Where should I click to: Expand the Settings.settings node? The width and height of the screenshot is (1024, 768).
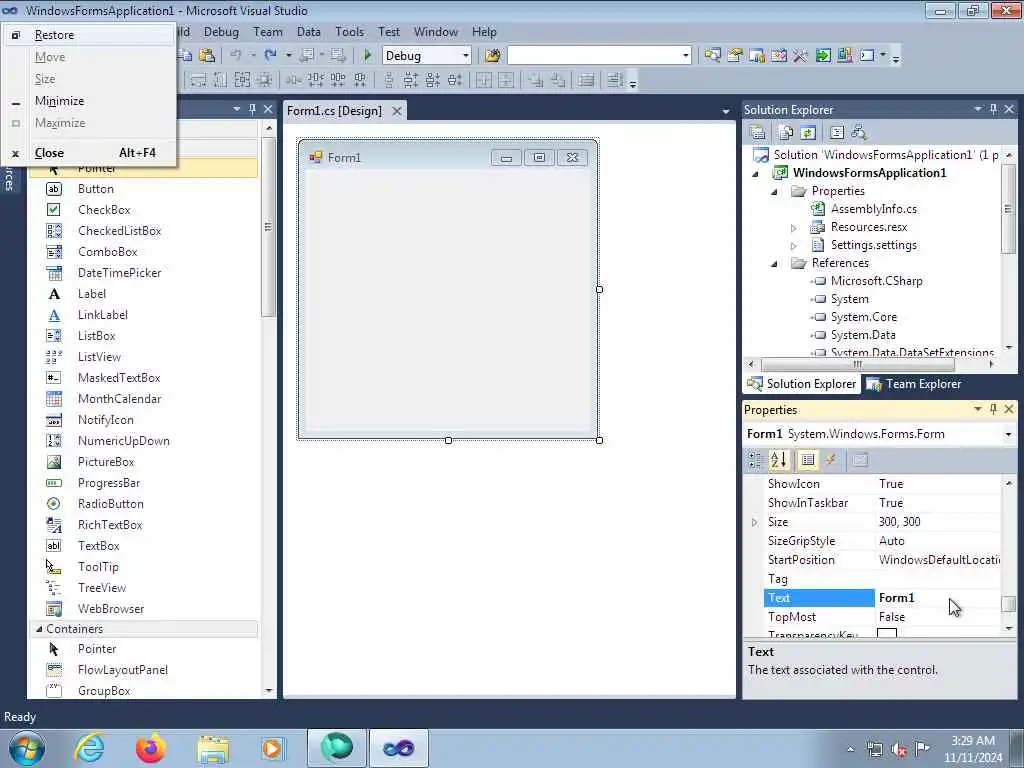click(793, 246)
